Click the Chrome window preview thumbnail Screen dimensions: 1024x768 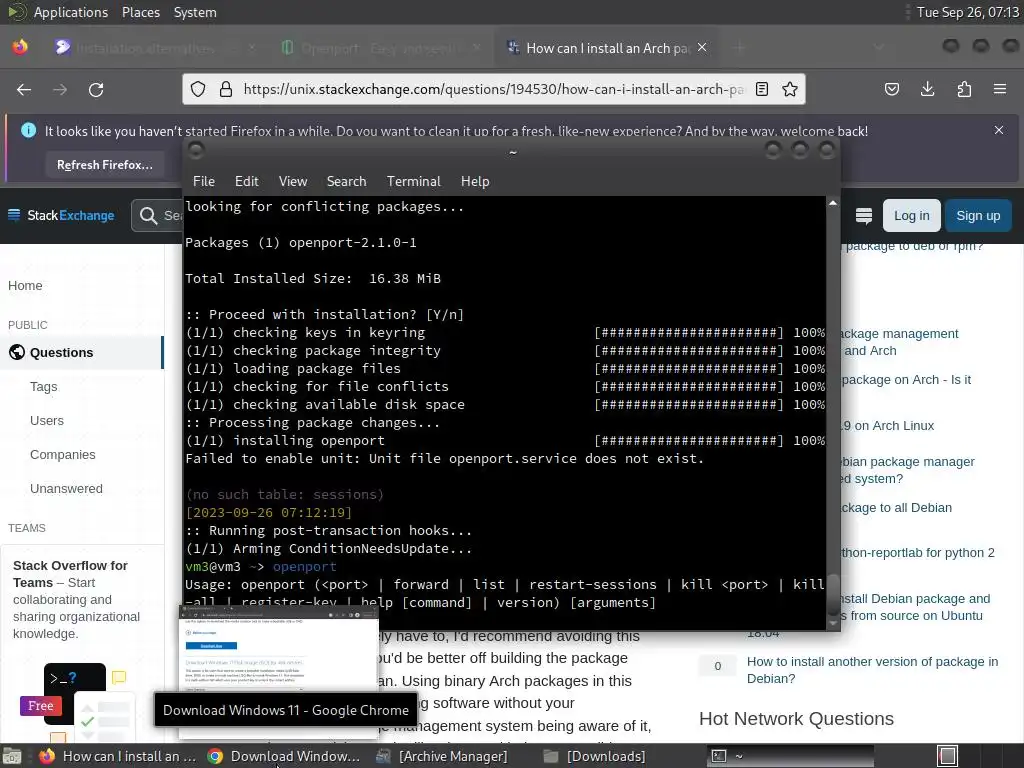tap(279, 649)
